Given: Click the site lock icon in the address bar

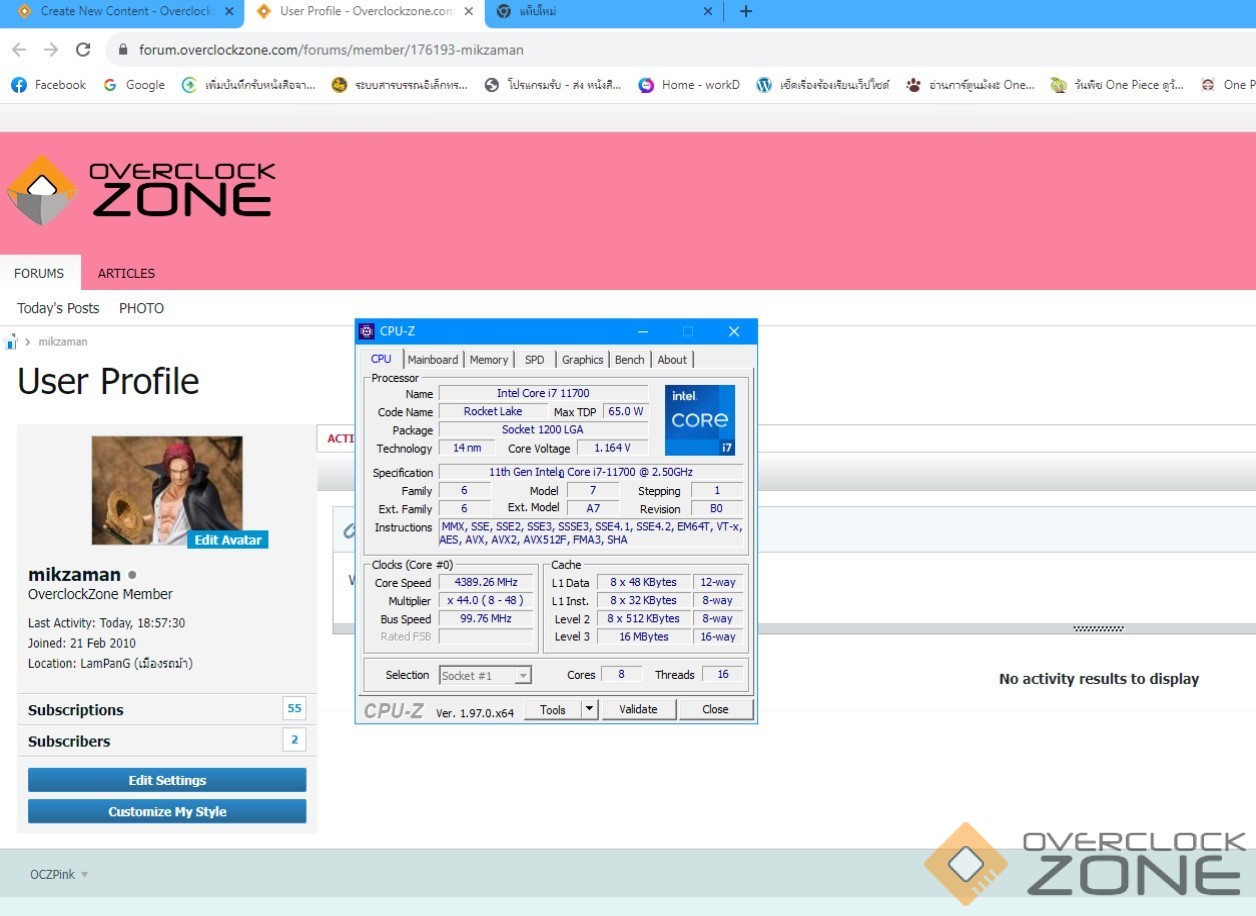Looking at the screenshot, I should (123, 50).
